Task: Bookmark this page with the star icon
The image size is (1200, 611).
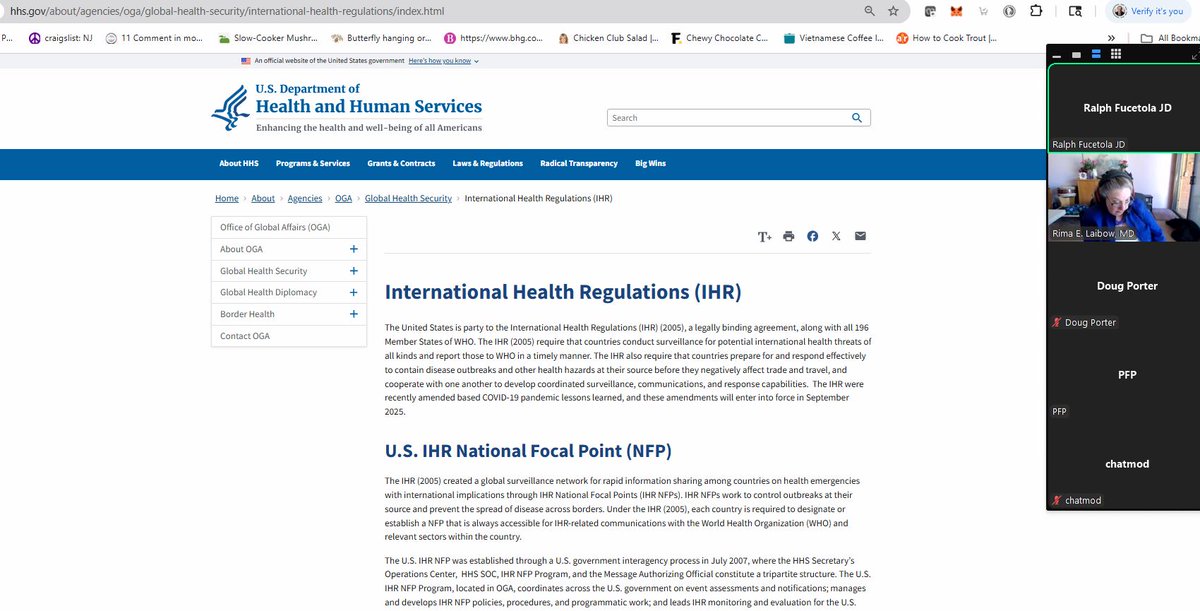Action: 893,11
